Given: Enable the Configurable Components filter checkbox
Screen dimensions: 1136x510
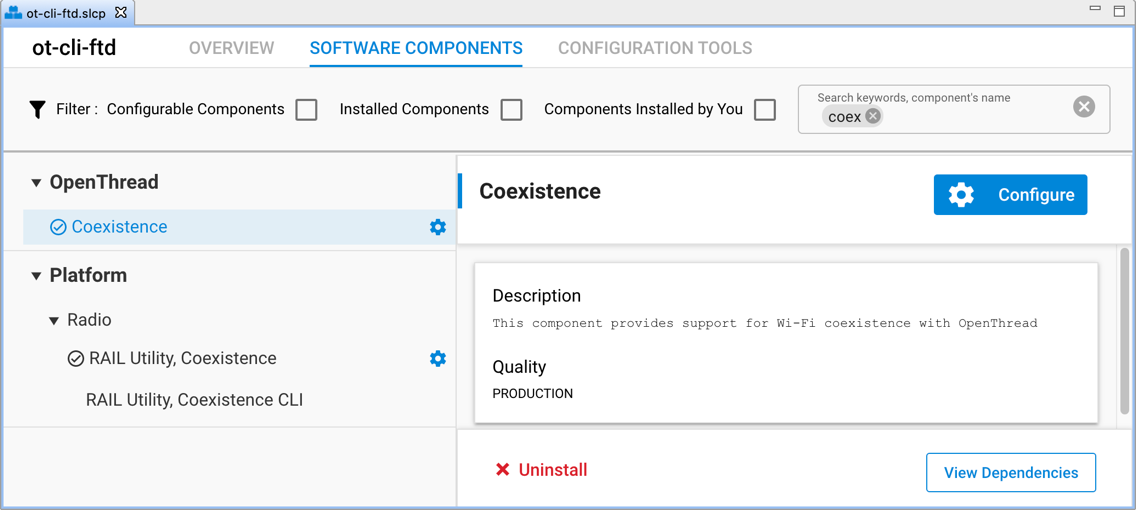Looking at the screenshot, I should tap(307, 109).
